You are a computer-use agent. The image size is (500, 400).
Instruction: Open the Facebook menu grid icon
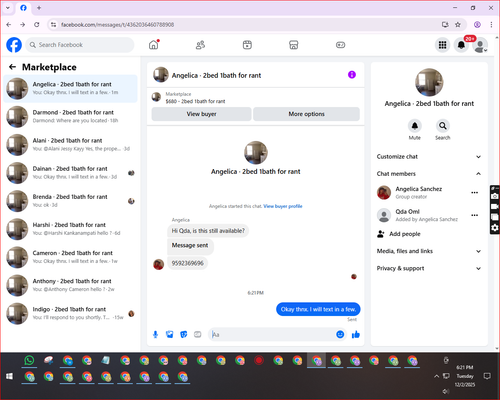[442, 45]
